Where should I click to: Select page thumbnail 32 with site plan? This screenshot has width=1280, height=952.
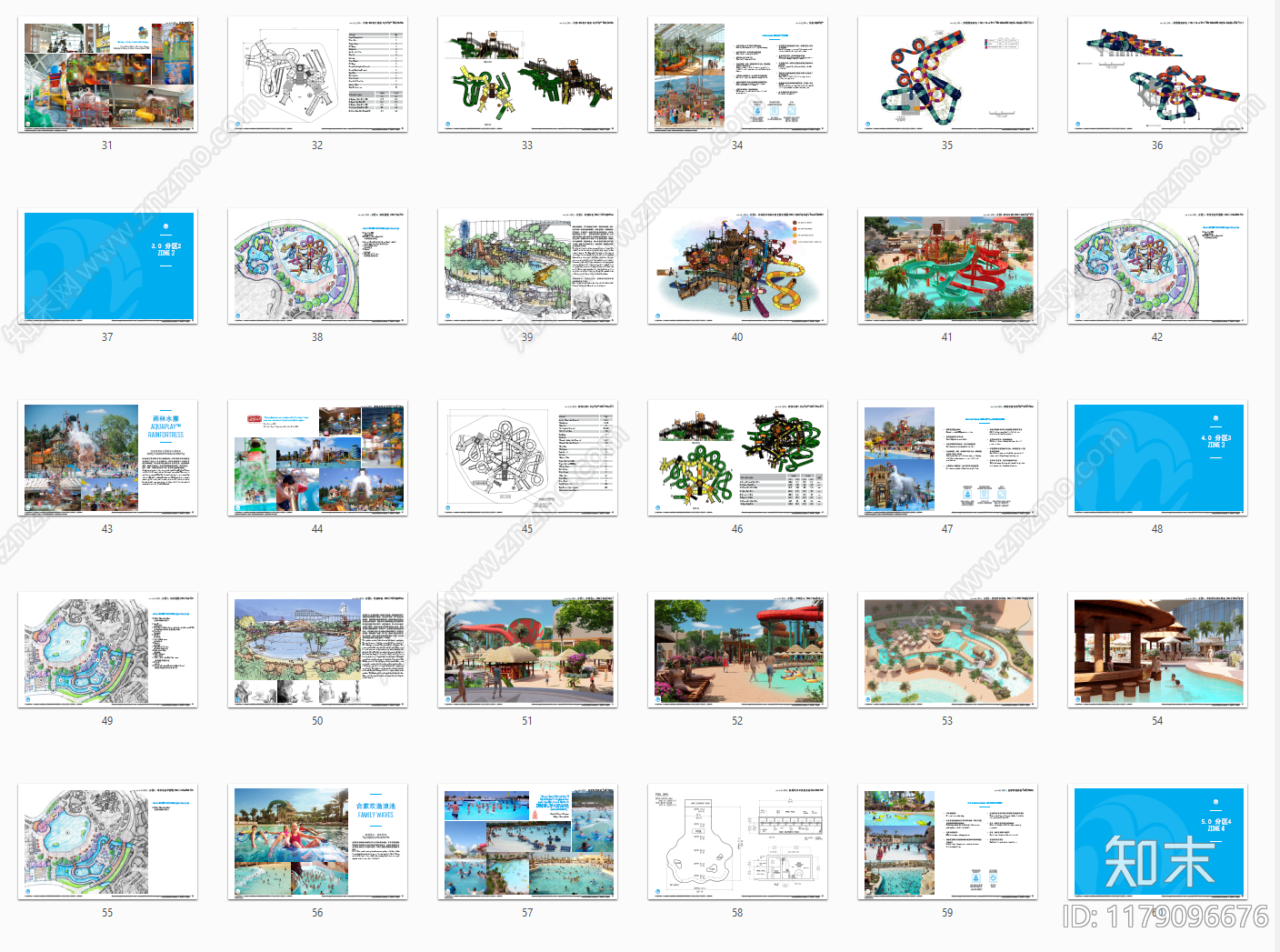pyautogui.click(x=317, y=75)
